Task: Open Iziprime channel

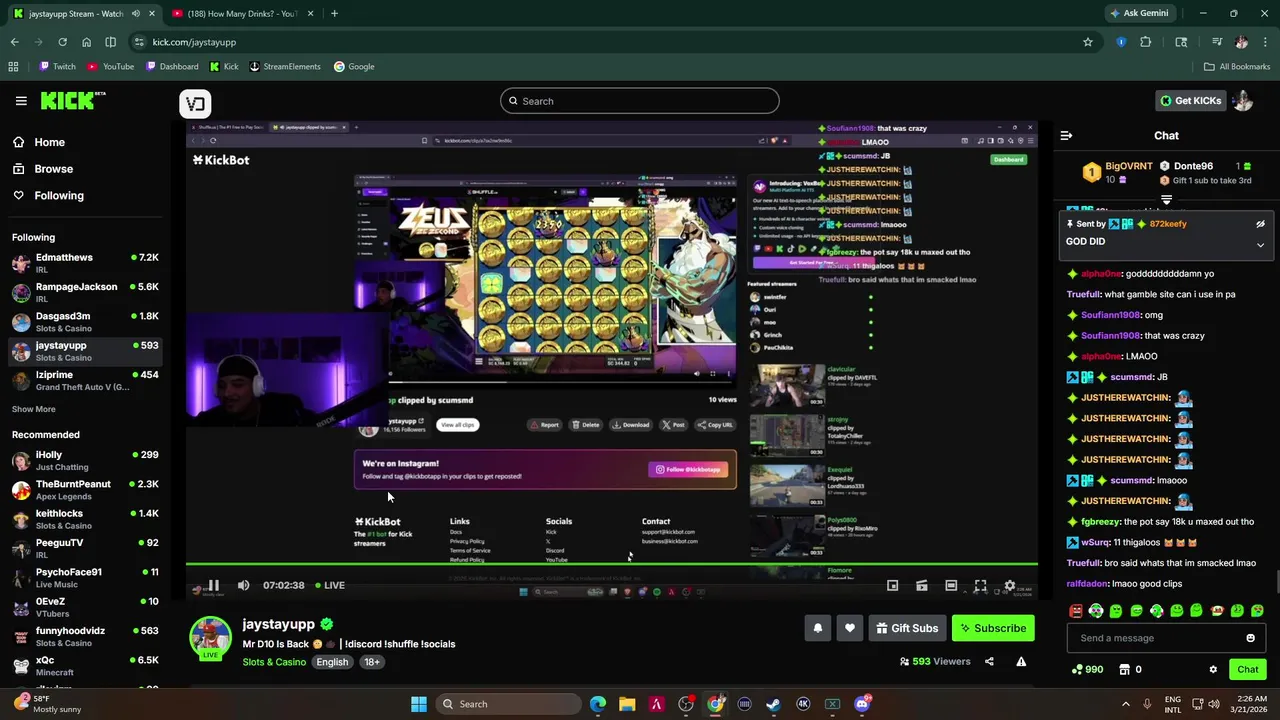Action: click(x=85, y=380)
